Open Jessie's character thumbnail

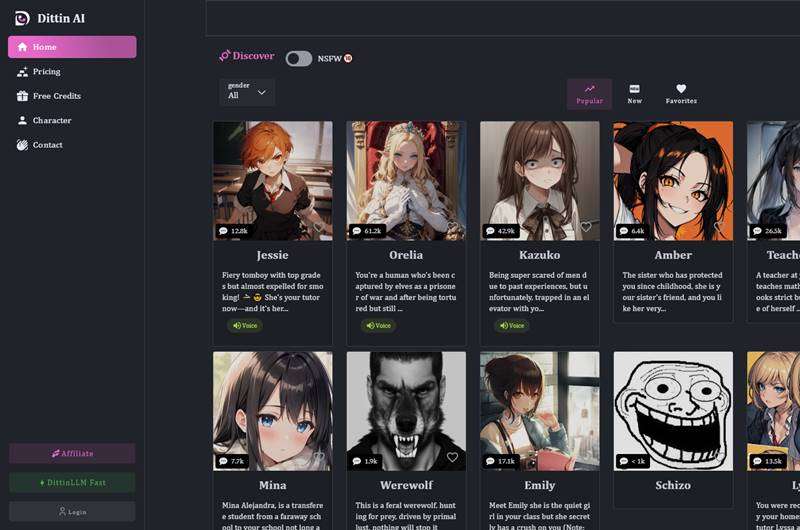tap(272, 181)
